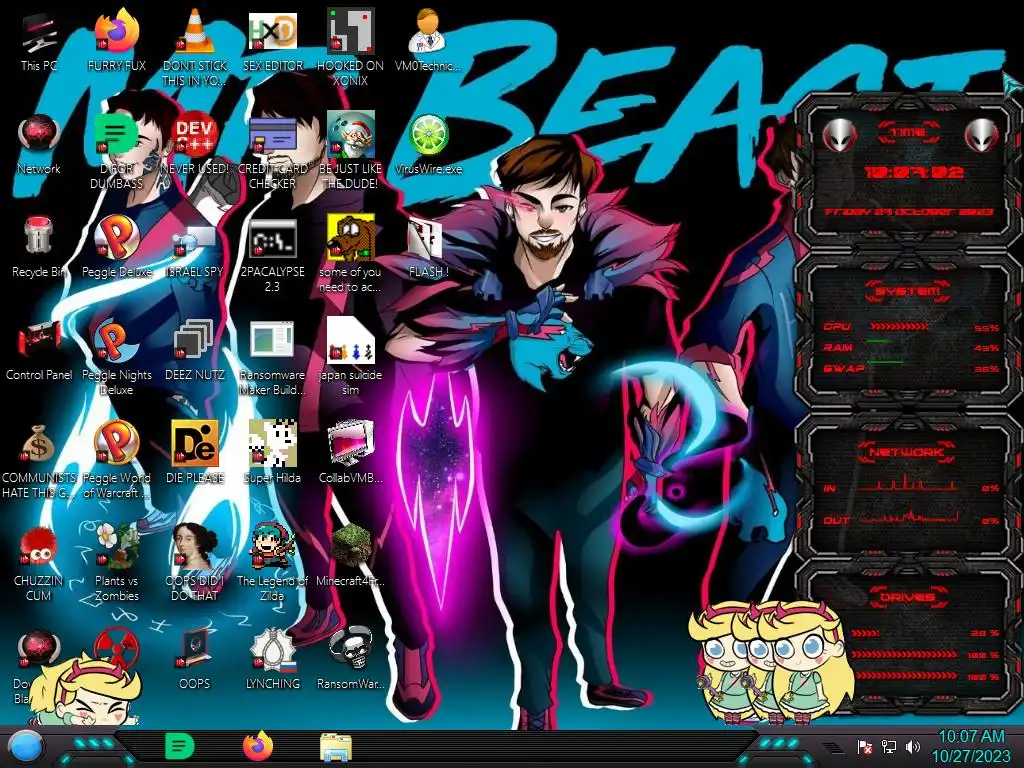
Task: Open the VM0Technic desktop icon
Action: (428, 31)
